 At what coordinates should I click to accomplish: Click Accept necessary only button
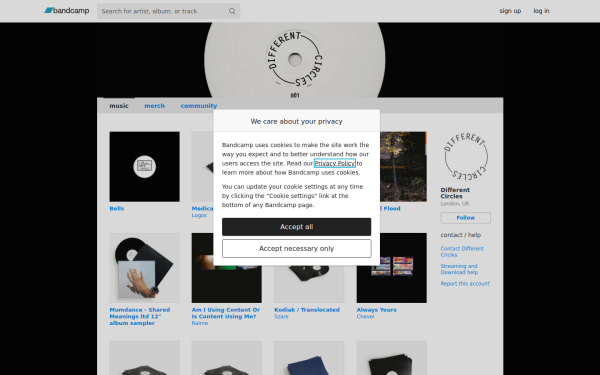tap(296, 248)
